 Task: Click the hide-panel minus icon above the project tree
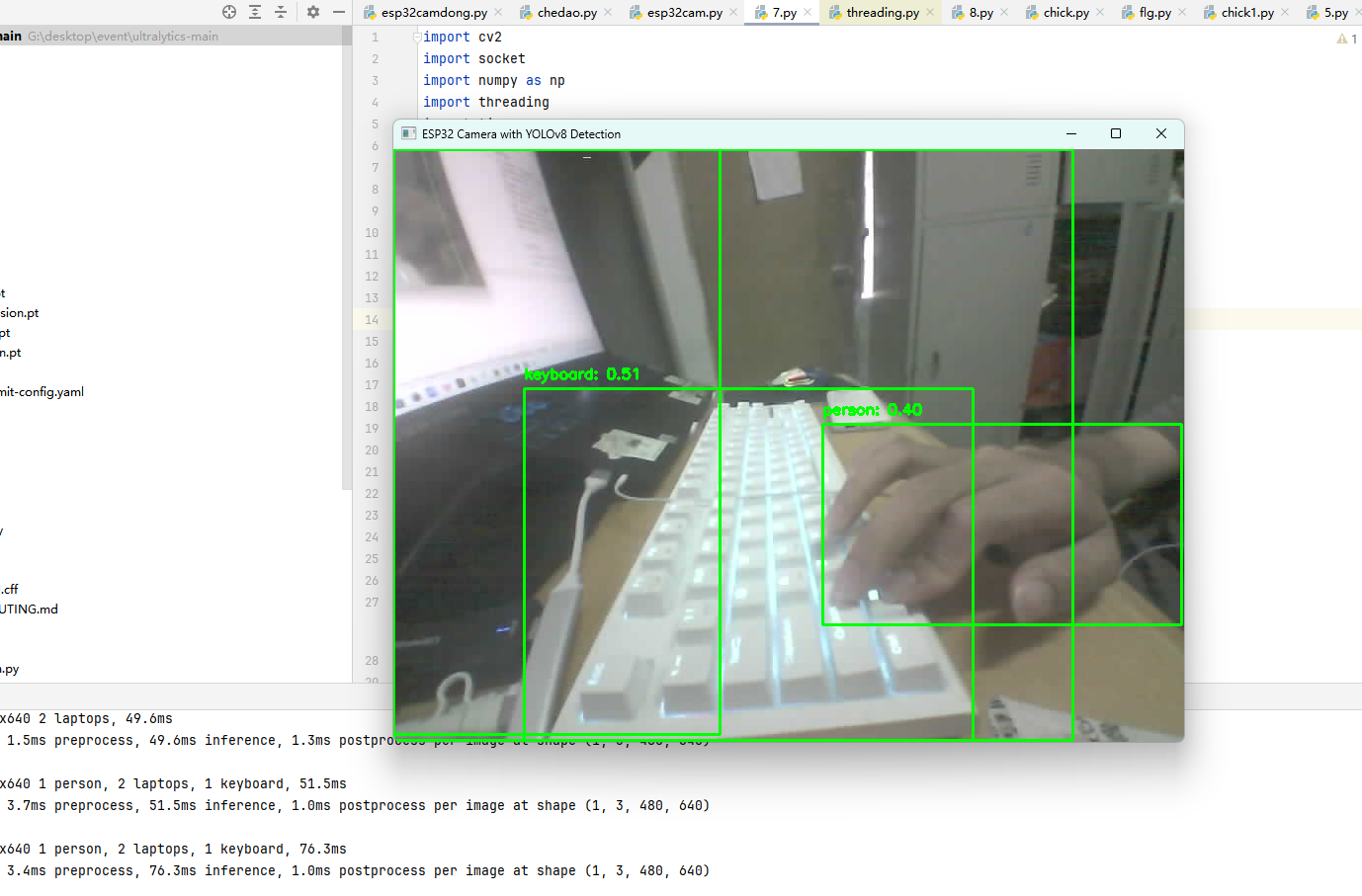(x=337, y=12)
